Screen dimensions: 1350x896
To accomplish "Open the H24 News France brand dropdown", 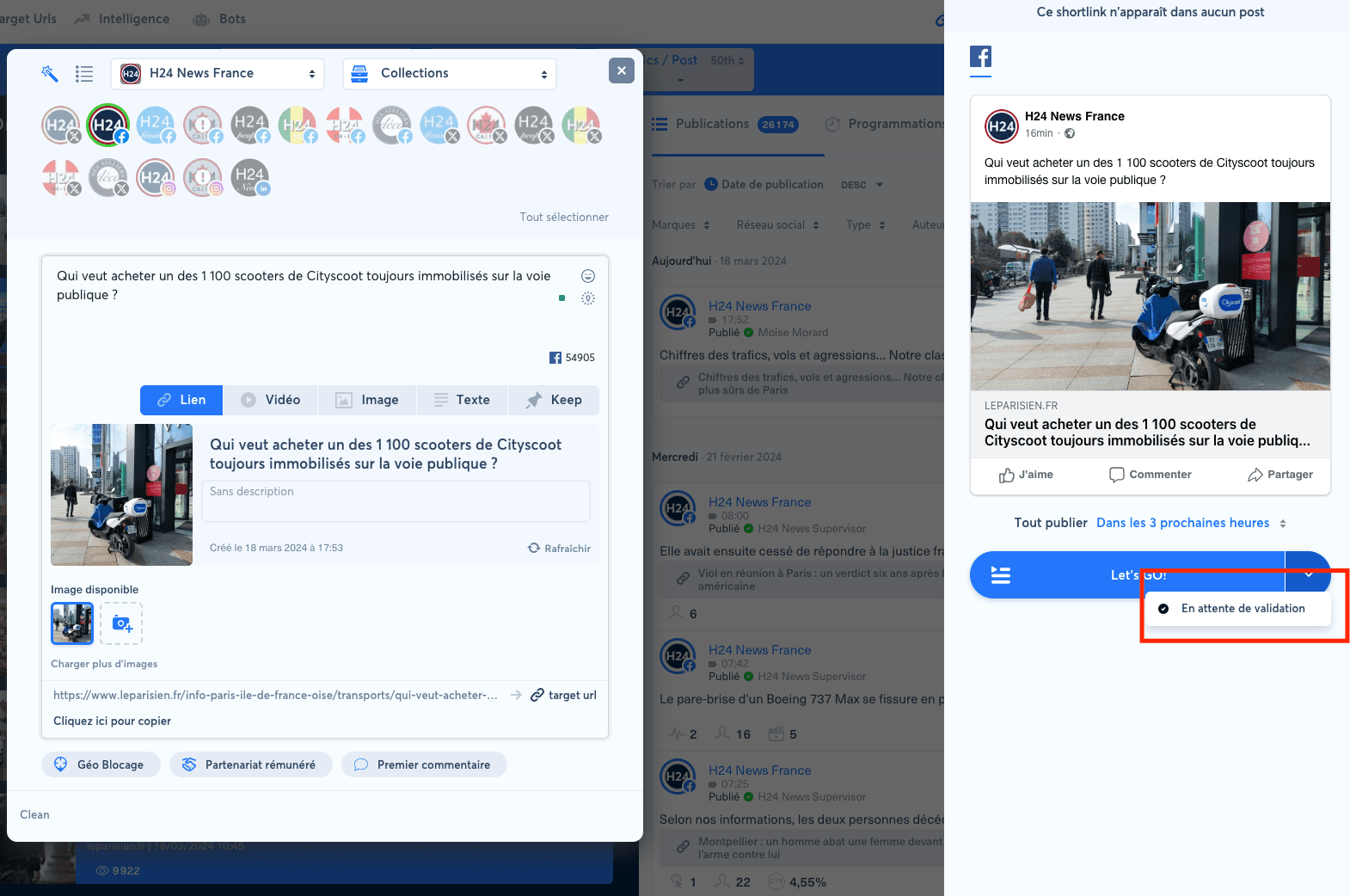I will click(x=218, y=74).
